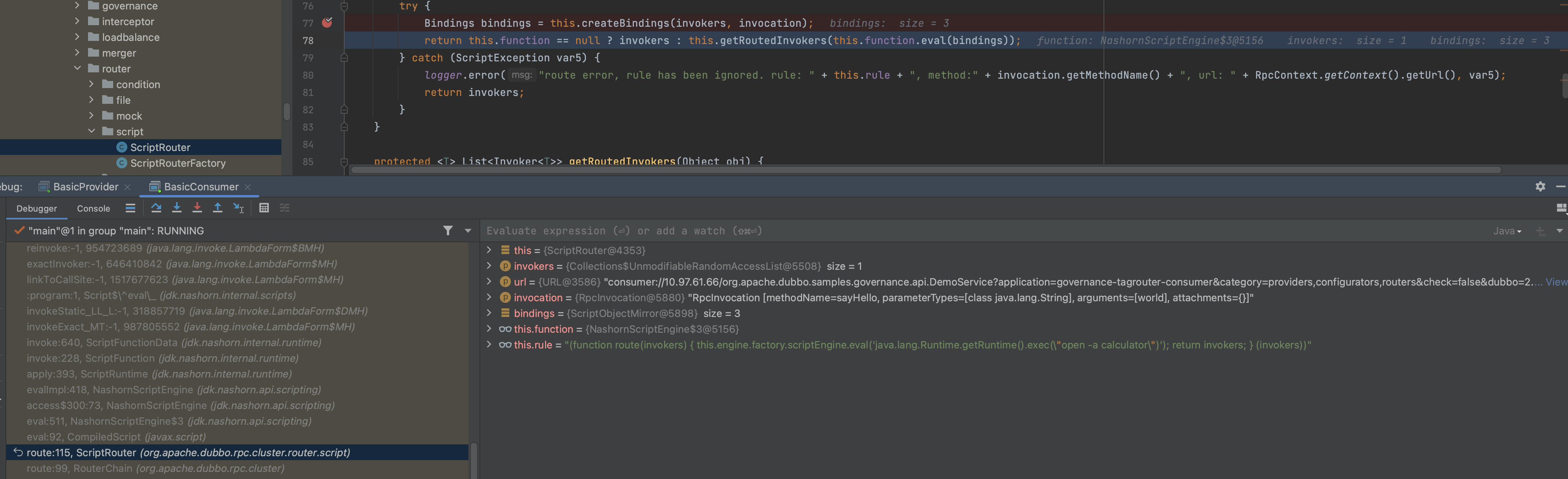Screen dimensions: 1568x479
Task: Click the this.rule watch glasses icon
Action: coord(505,345)
